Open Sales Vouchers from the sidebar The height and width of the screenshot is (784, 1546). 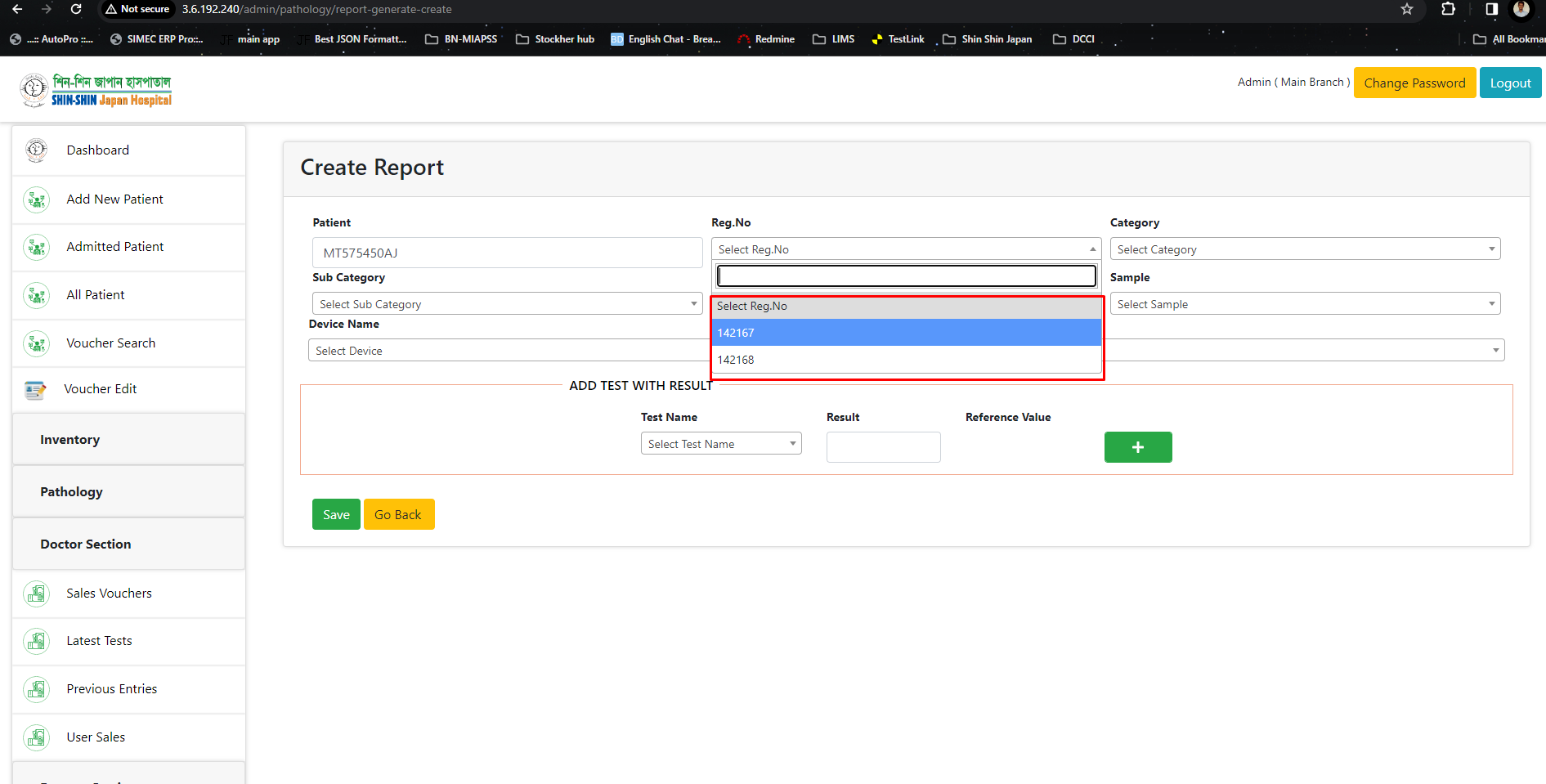tap(109, 594)
